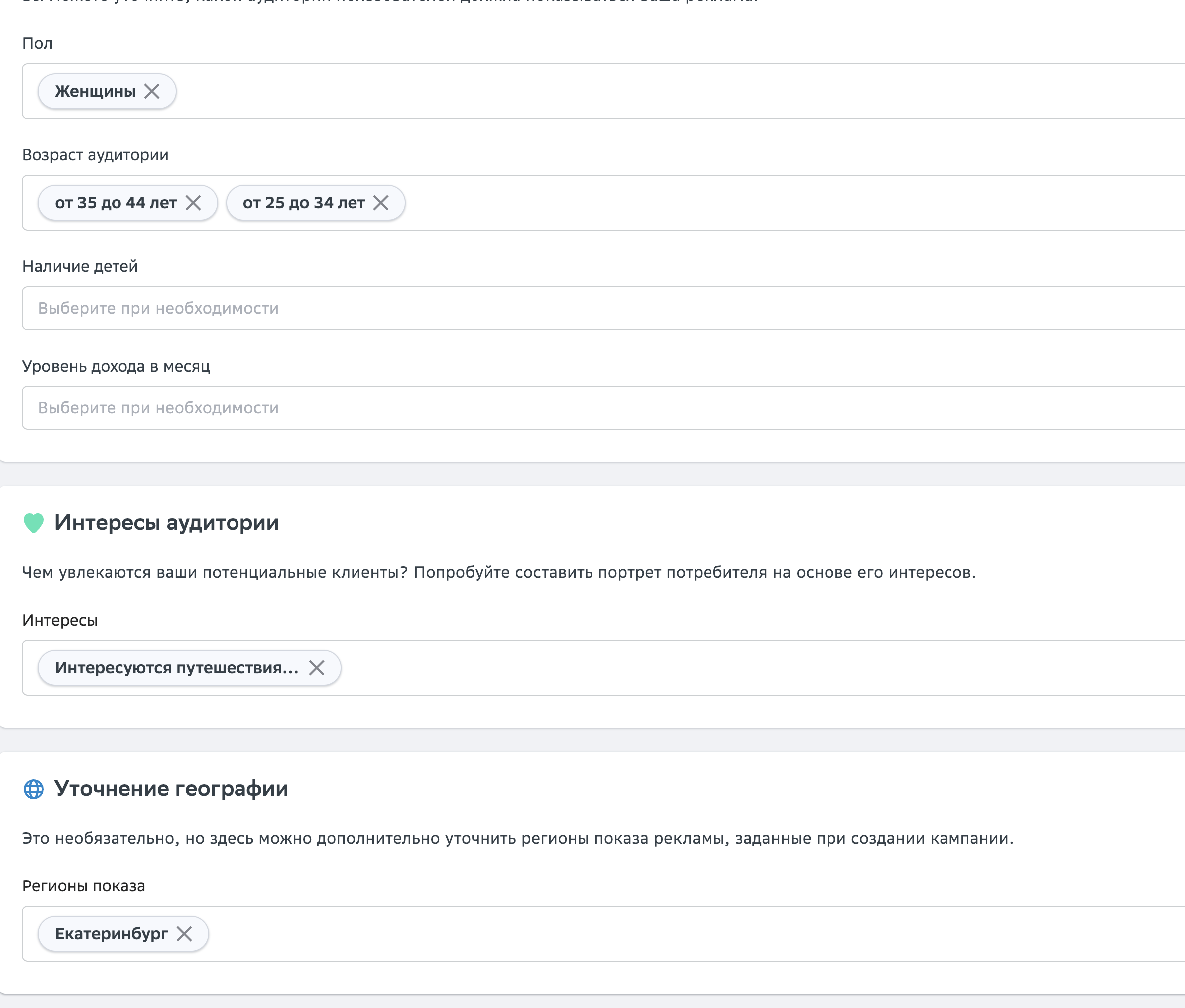Remove the Интересуются путешествиями interest tag

pos(317,668)
